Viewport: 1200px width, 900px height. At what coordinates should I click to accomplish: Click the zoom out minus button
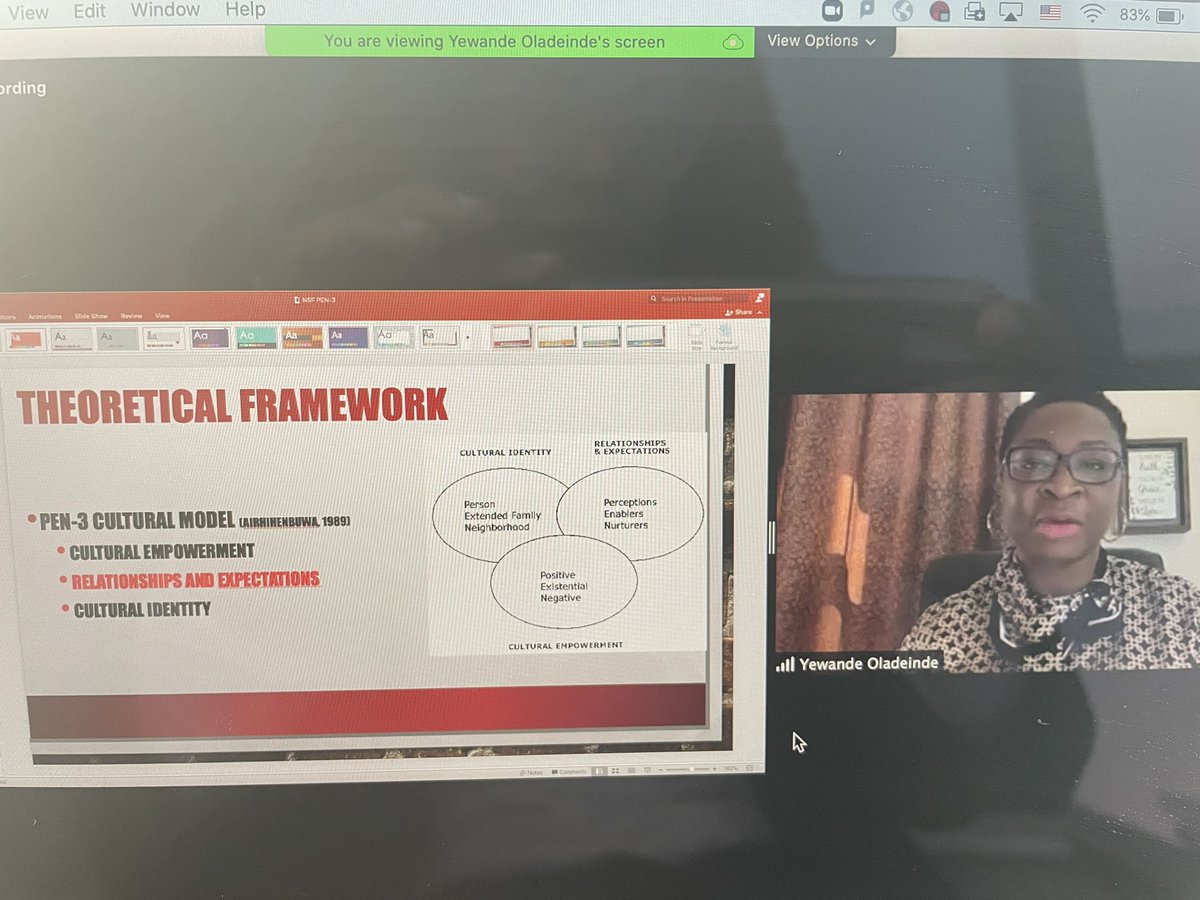(660, 770)
